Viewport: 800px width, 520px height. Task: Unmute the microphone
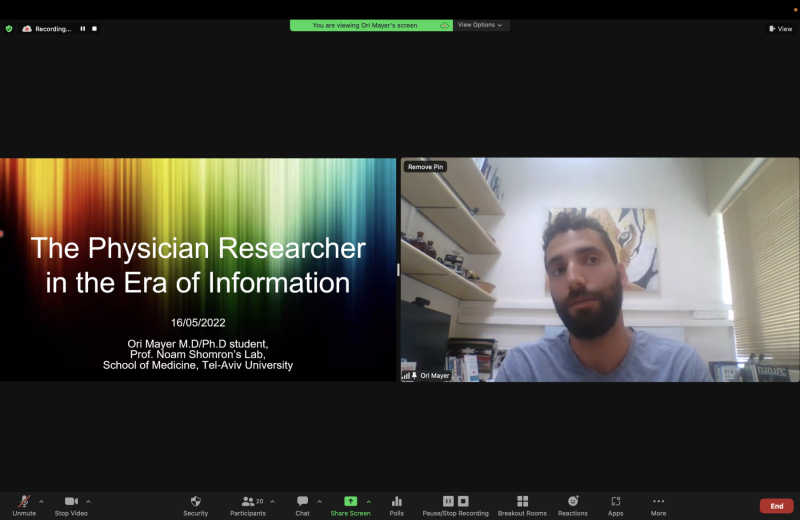24,505
